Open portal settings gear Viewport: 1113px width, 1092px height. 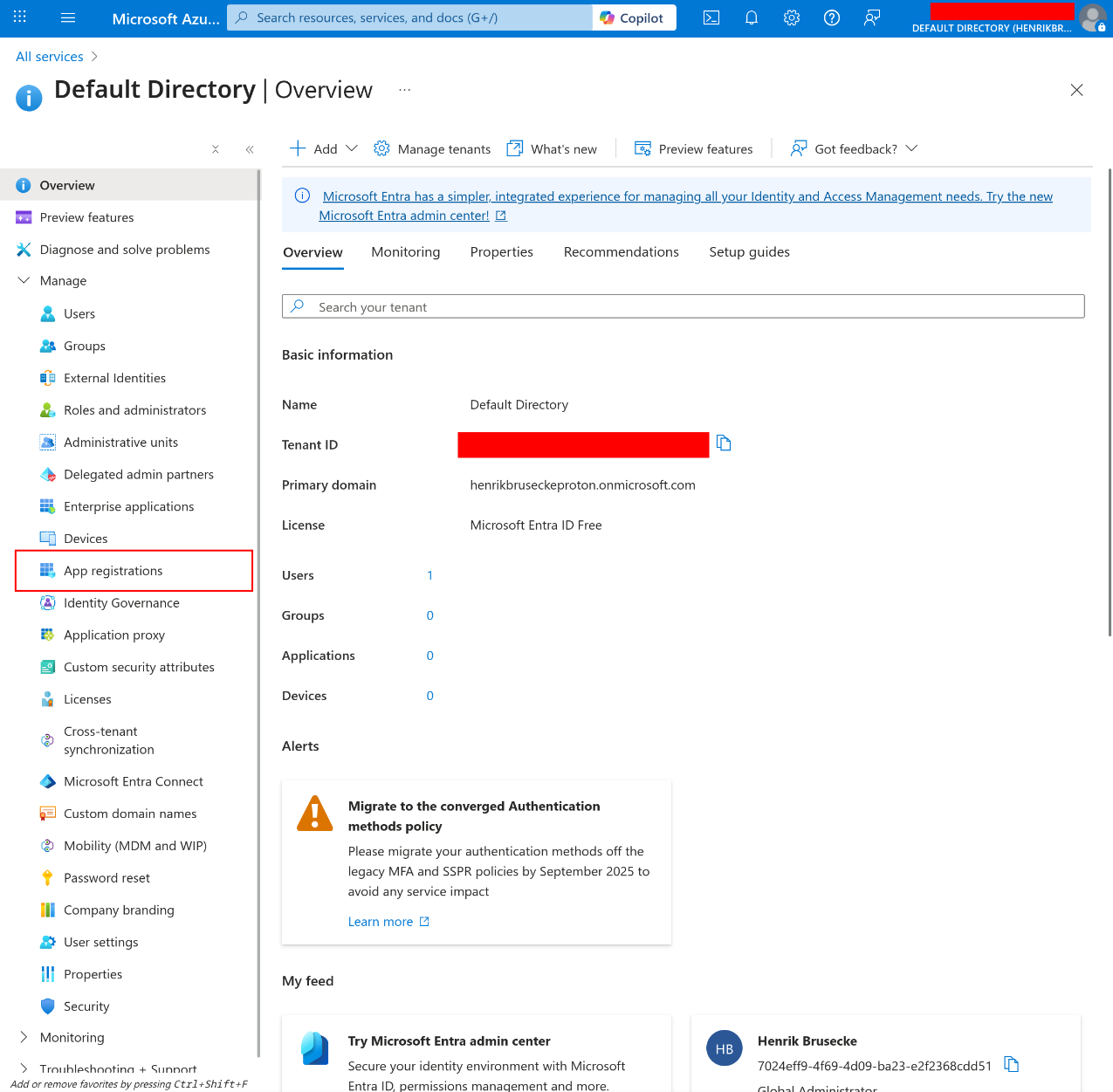tap(791, 17)
